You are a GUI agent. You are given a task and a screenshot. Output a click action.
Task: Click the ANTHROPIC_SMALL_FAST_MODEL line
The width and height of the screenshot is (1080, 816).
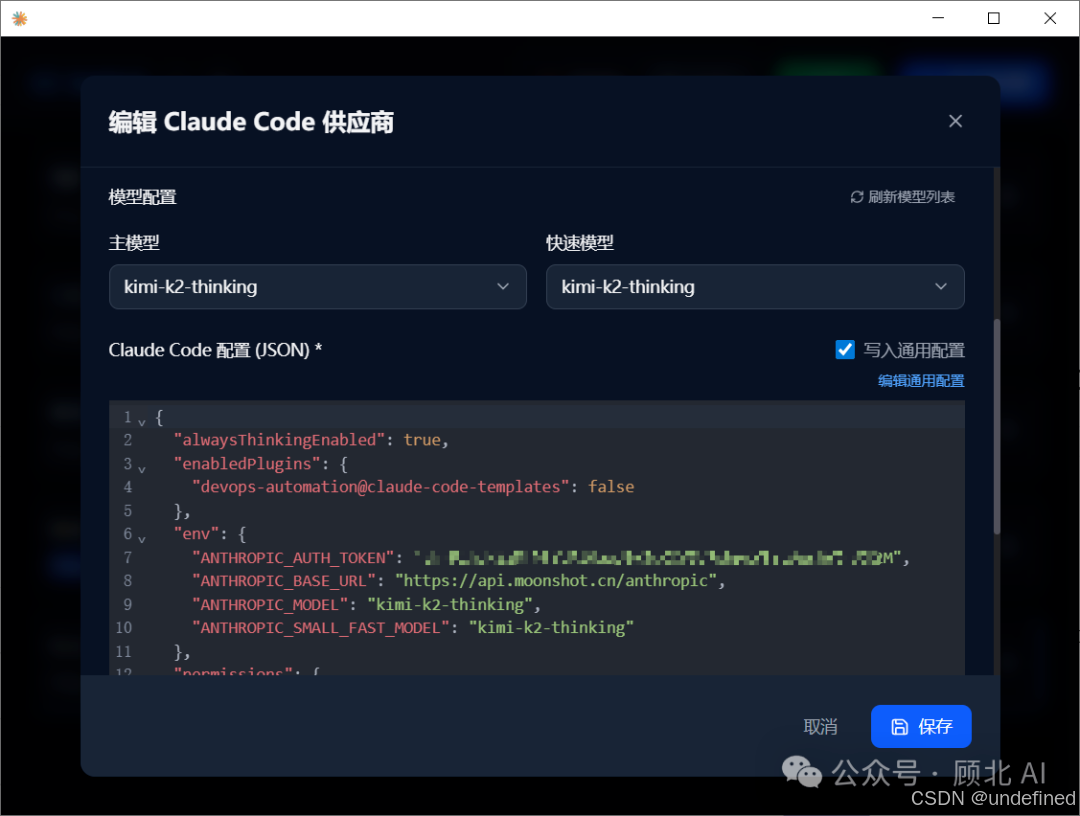click(x=413, y=628)
